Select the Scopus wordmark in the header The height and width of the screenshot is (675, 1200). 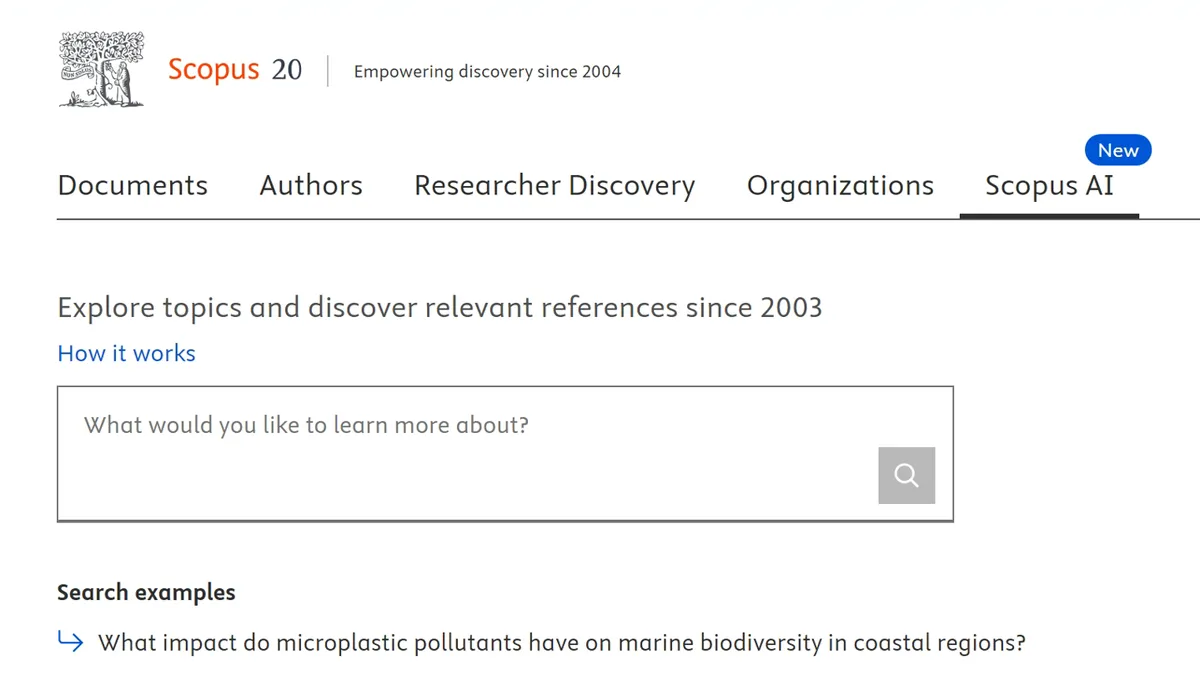coord(213,69)
